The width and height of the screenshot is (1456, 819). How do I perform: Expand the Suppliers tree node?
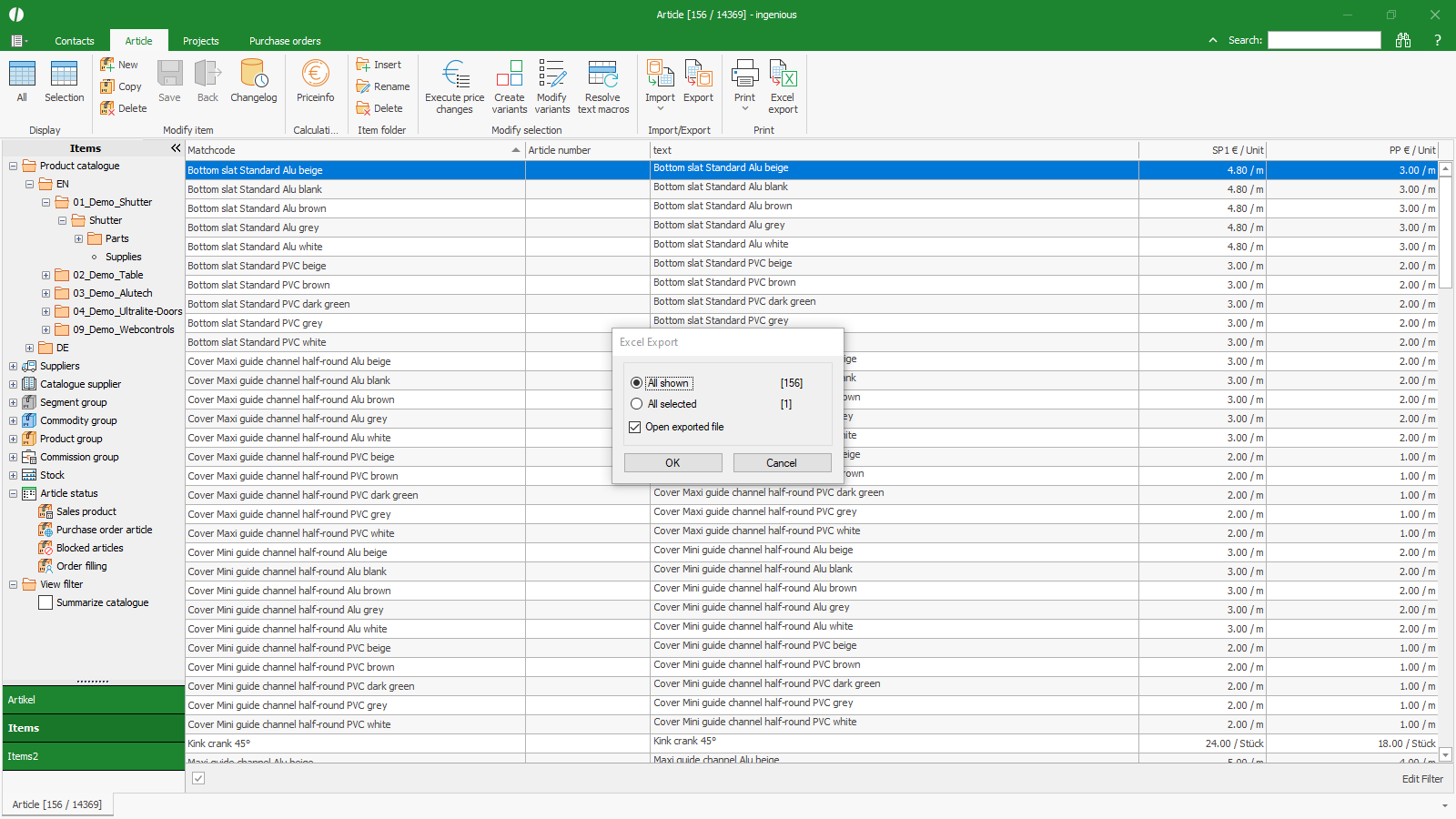(13, 366)
